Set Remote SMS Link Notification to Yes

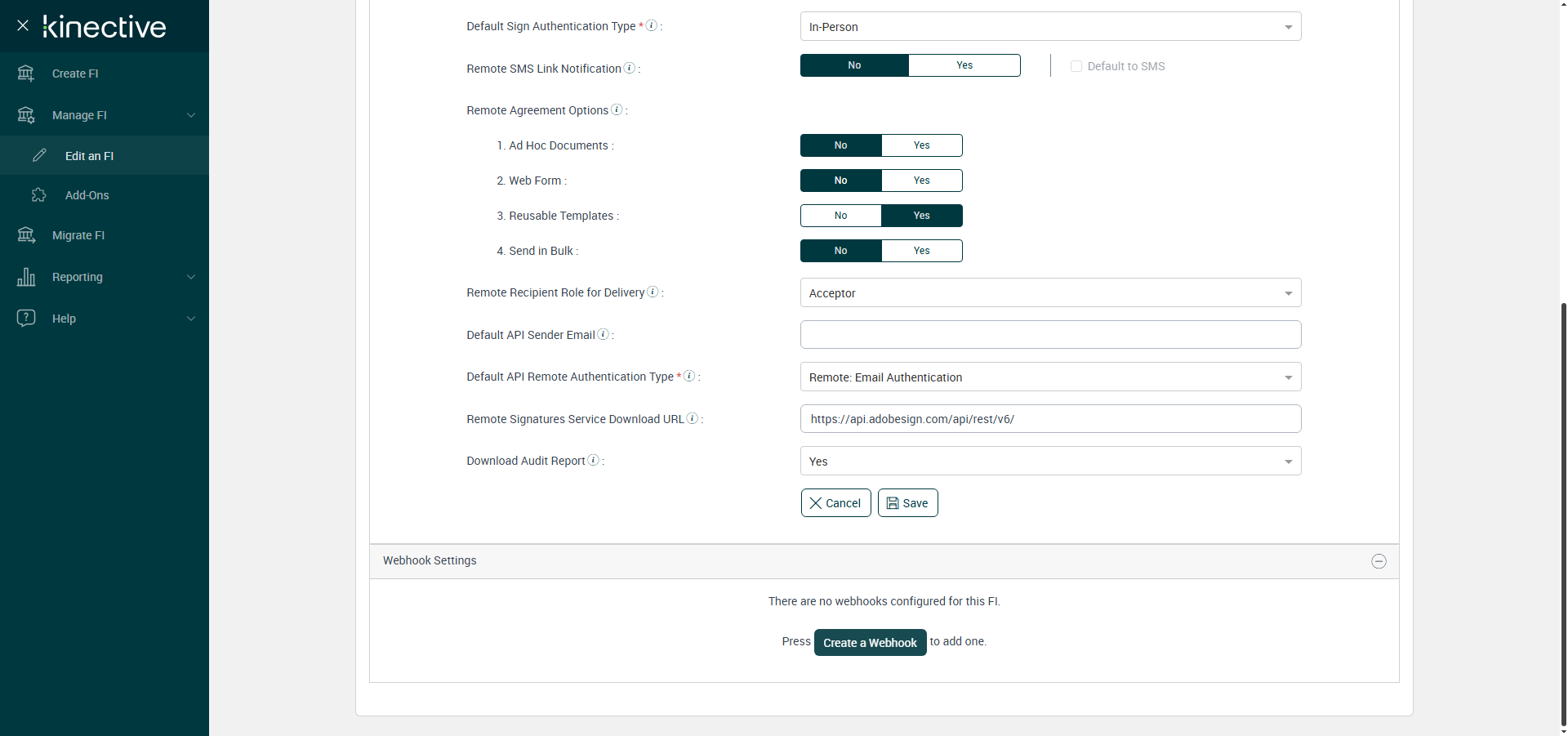(x=964, y=65)
